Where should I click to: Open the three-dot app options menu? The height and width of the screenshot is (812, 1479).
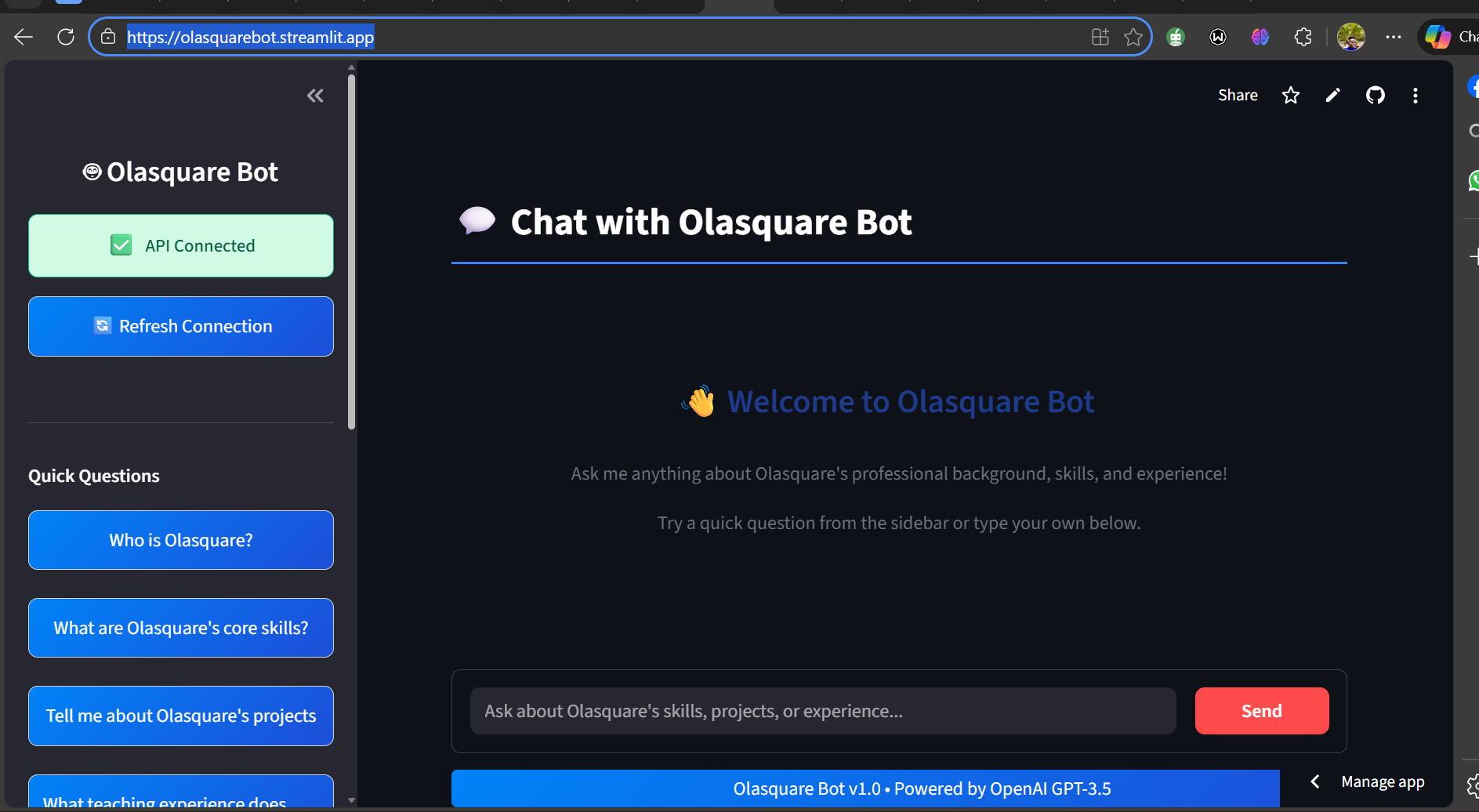[1416, 95]
